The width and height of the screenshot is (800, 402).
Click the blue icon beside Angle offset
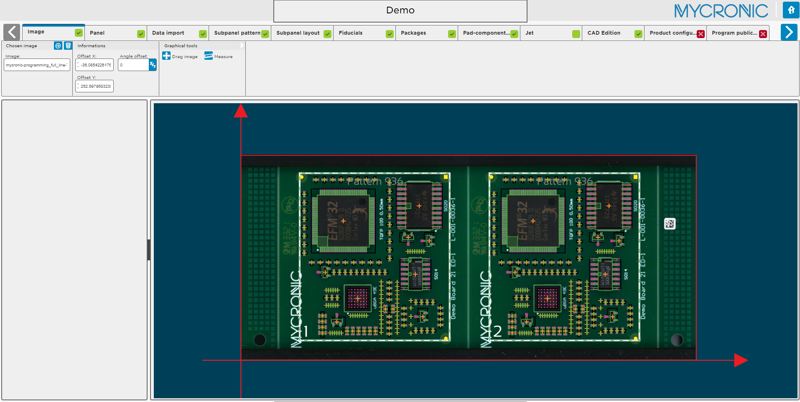tap(153, 65)
